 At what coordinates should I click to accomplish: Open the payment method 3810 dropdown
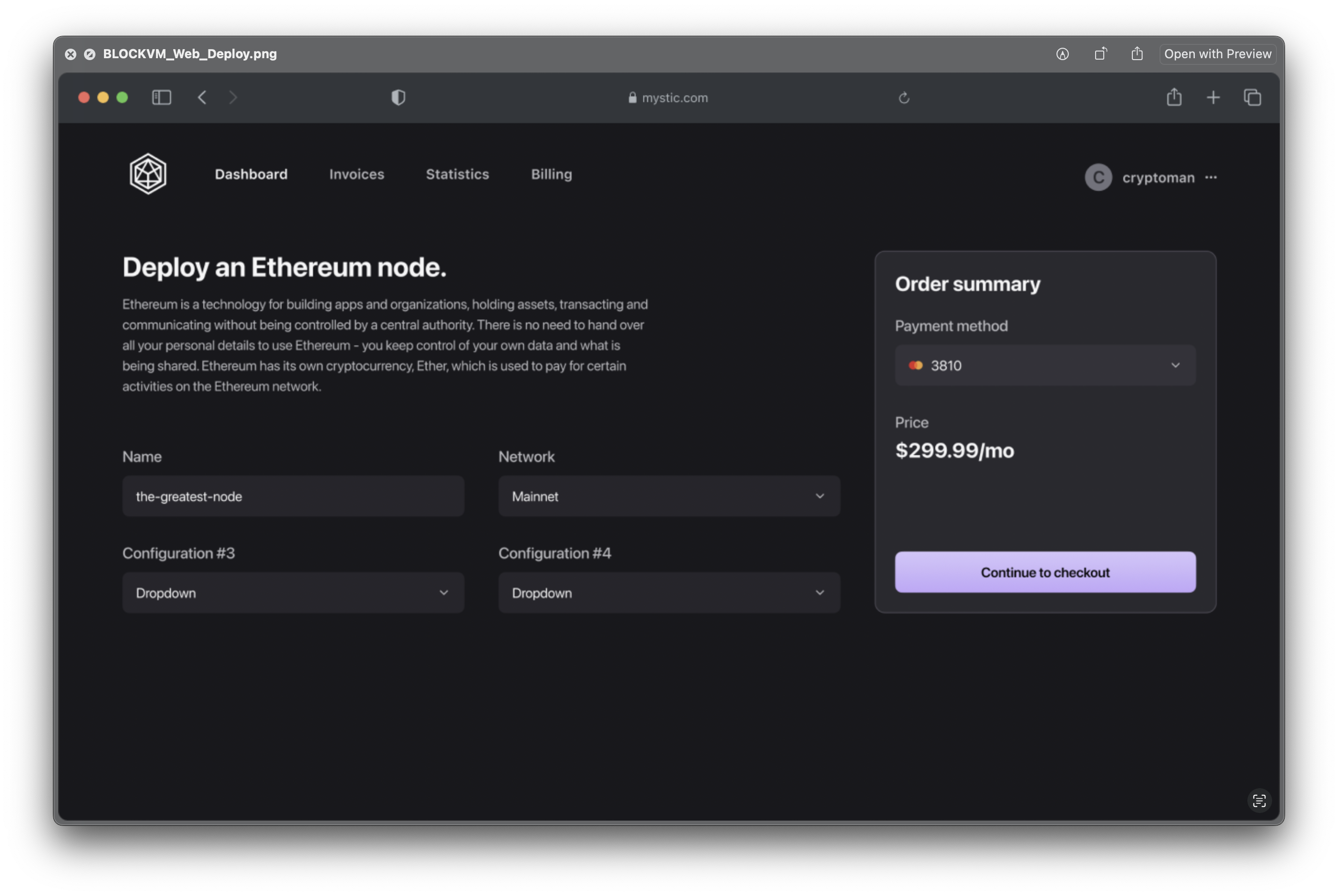coord(1045,365)
